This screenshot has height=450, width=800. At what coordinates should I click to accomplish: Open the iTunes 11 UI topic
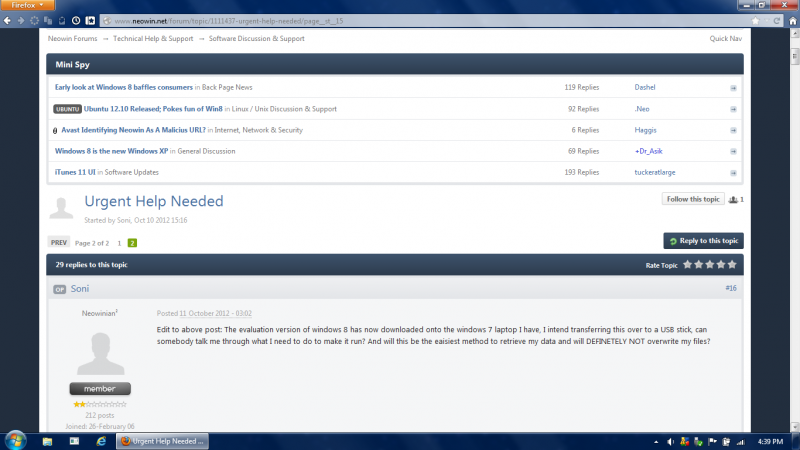pyautogui.click(x=75, y=172)
